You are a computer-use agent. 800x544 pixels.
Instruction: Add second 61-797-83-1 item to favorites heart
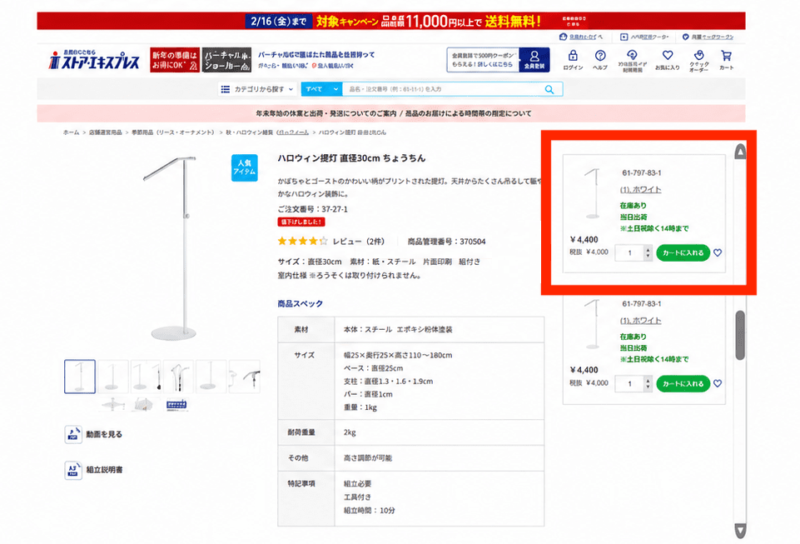[717, 383]
